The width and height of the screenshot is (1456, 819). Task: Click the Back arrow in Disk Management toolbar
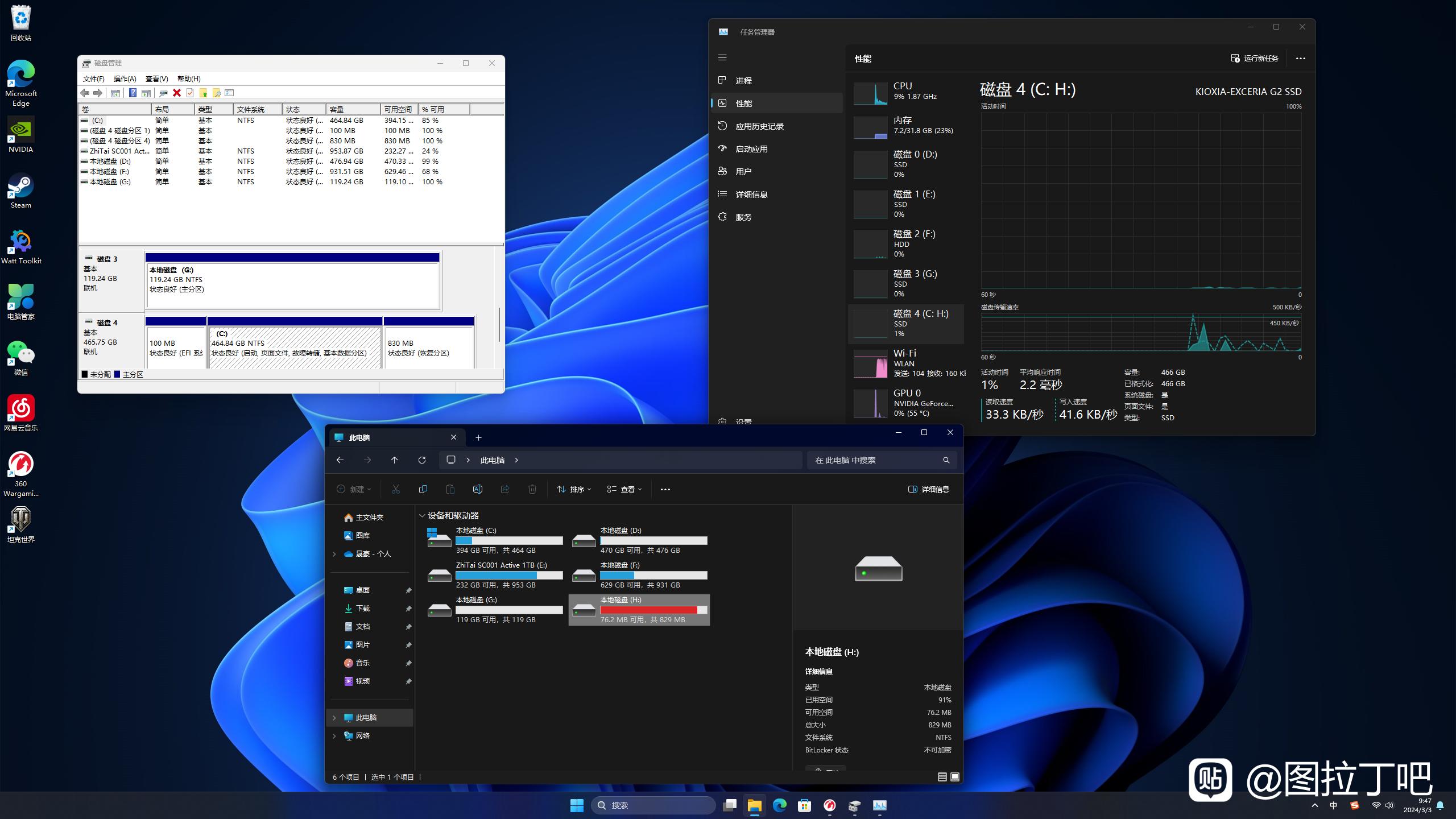85,93
